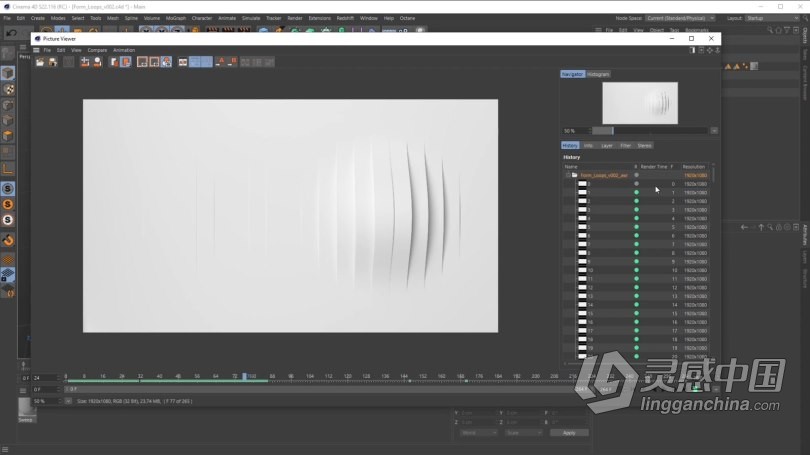Click the Set as B compare icon
The height and width of the screenshot is (455, 810).
[x=233, y=62]
